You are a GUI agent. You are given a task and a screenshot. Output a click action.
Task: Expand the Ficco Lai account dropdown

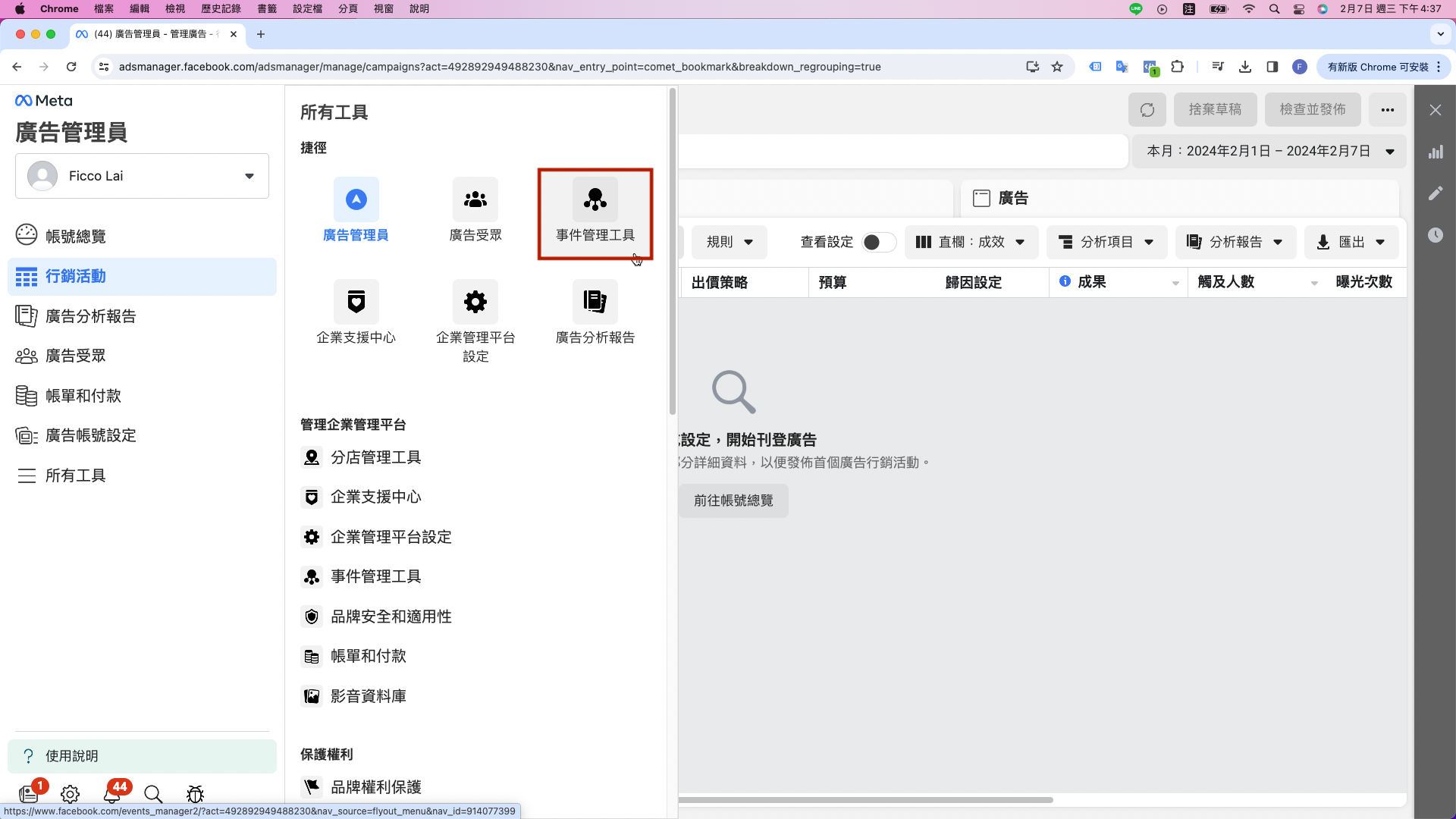142,176
